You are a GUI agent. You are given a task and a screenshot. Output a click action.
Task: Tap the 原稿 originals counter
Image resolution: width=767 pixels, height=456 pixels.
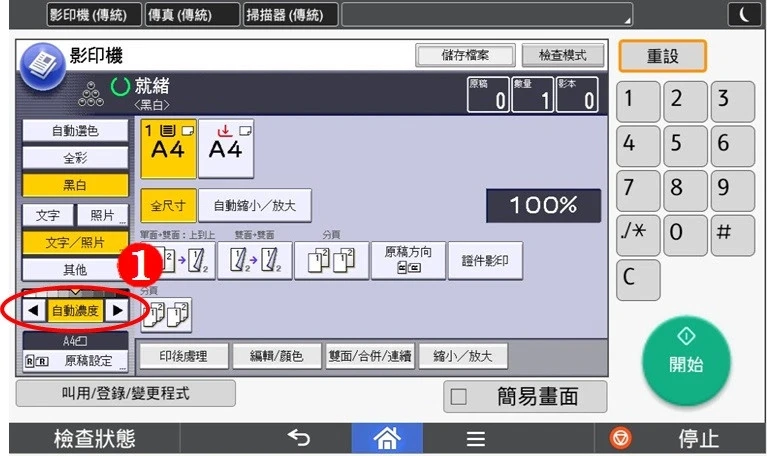point(488,95)
